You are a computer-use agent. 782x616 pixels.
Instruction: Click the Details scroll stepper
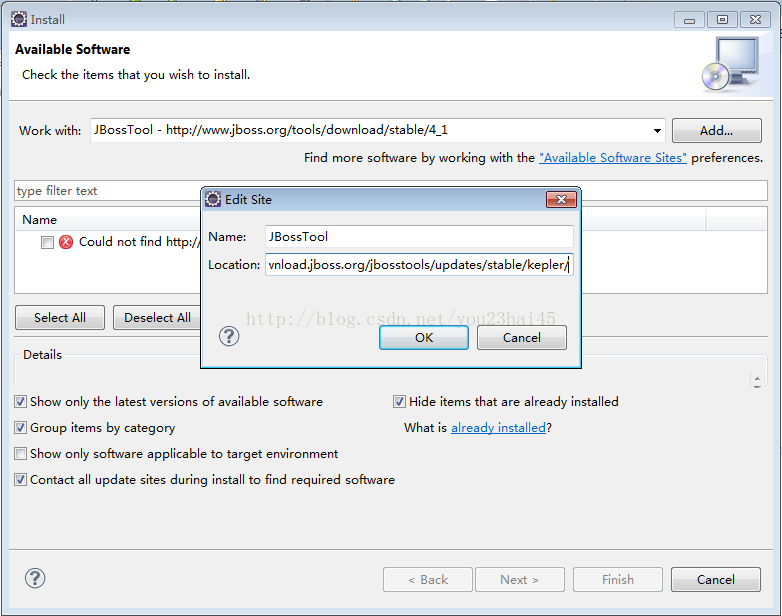click(x=757, y=381)
